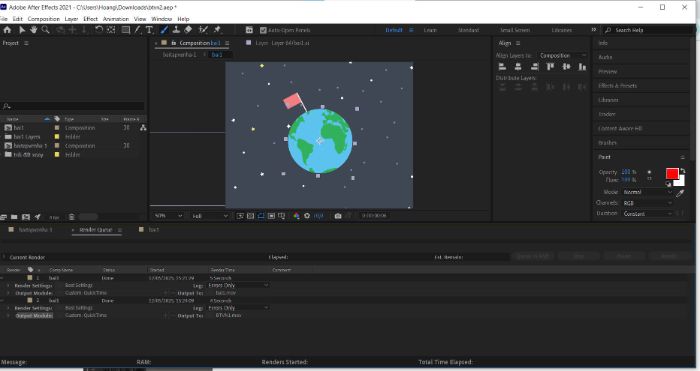Select the Rectangle shape tool
Viewport: 700px width, 371px height.
point(126,30)
